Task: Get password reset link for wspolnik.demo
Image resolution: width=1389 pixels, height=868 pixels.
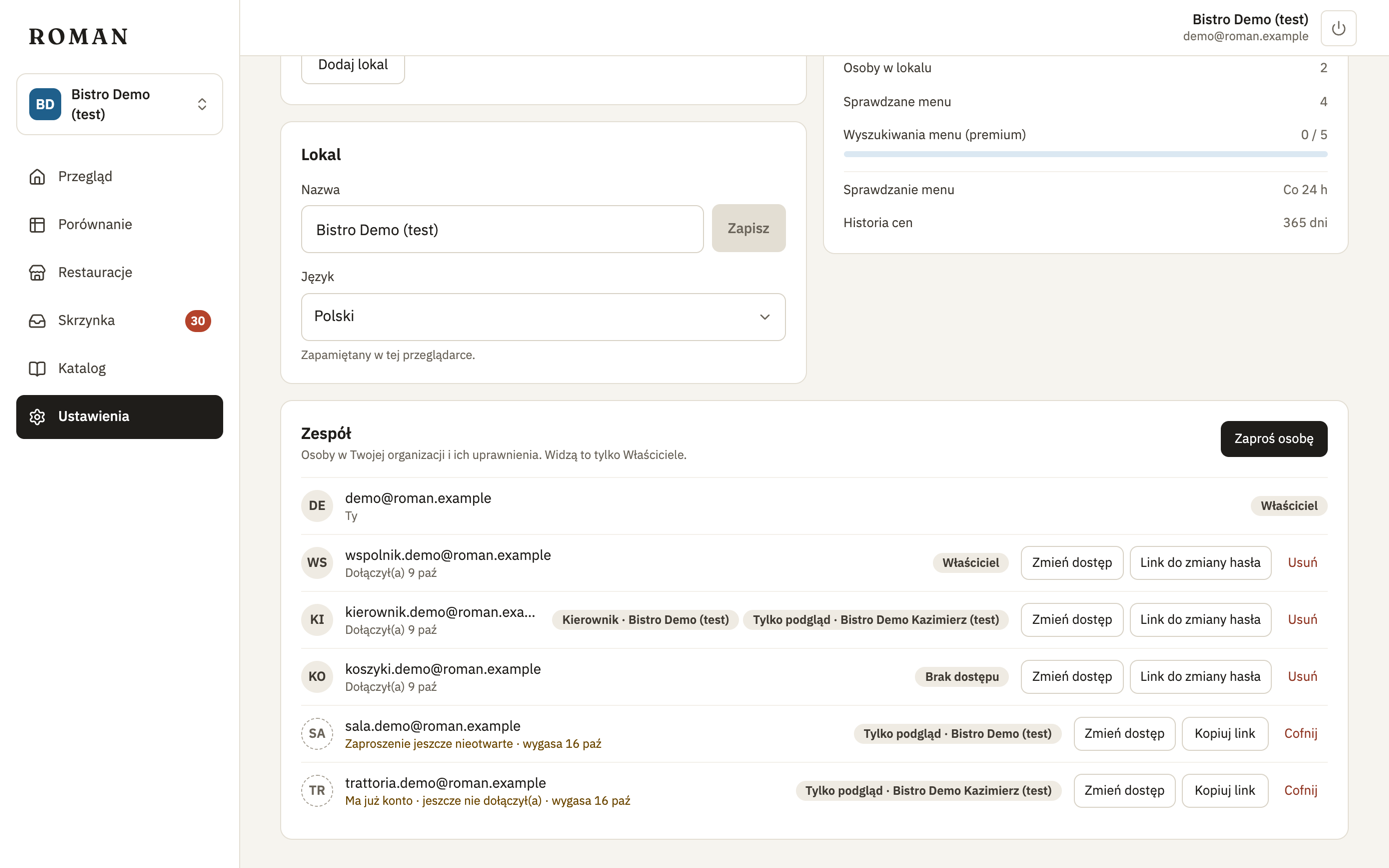Action: 1201,563
